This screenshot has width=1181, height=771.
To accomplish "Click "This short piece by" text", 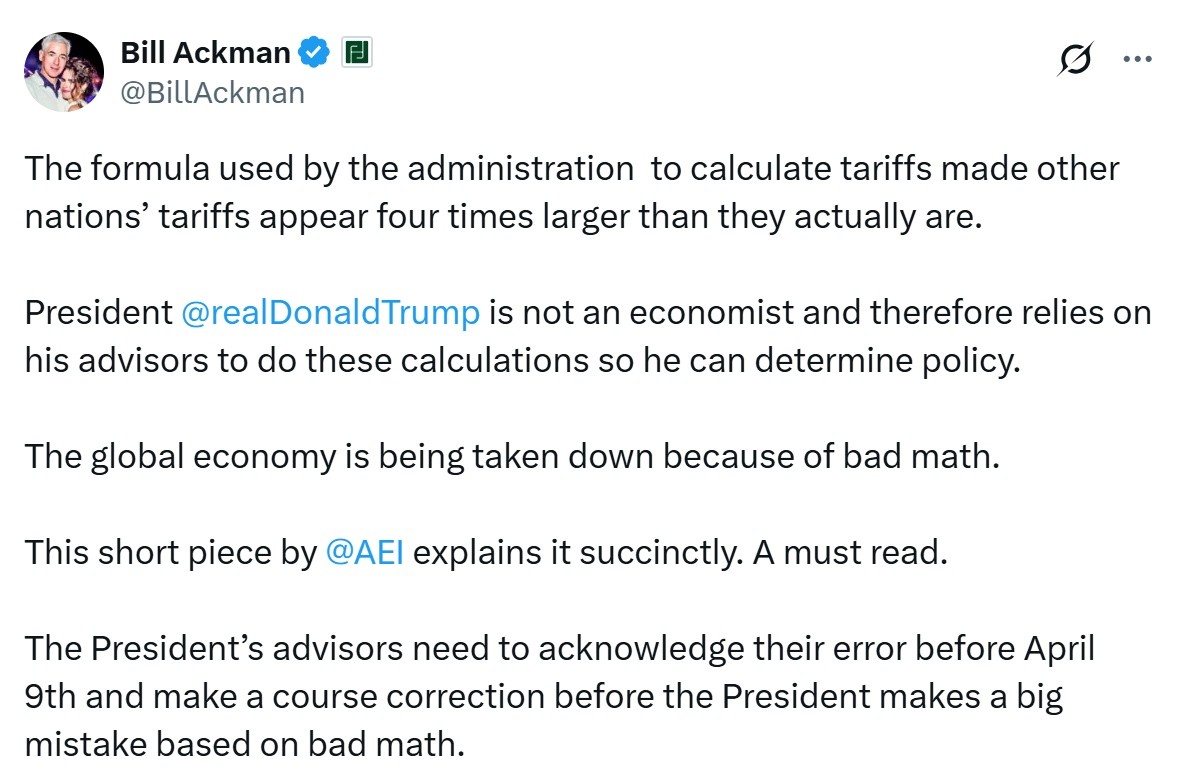I will point(171,552).
